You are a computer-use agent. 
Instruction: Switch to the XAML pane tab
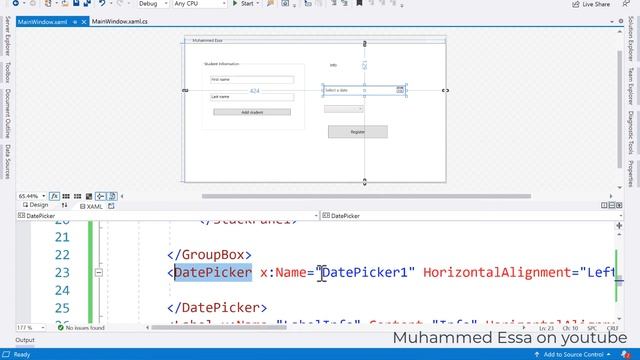click(91, 207)
